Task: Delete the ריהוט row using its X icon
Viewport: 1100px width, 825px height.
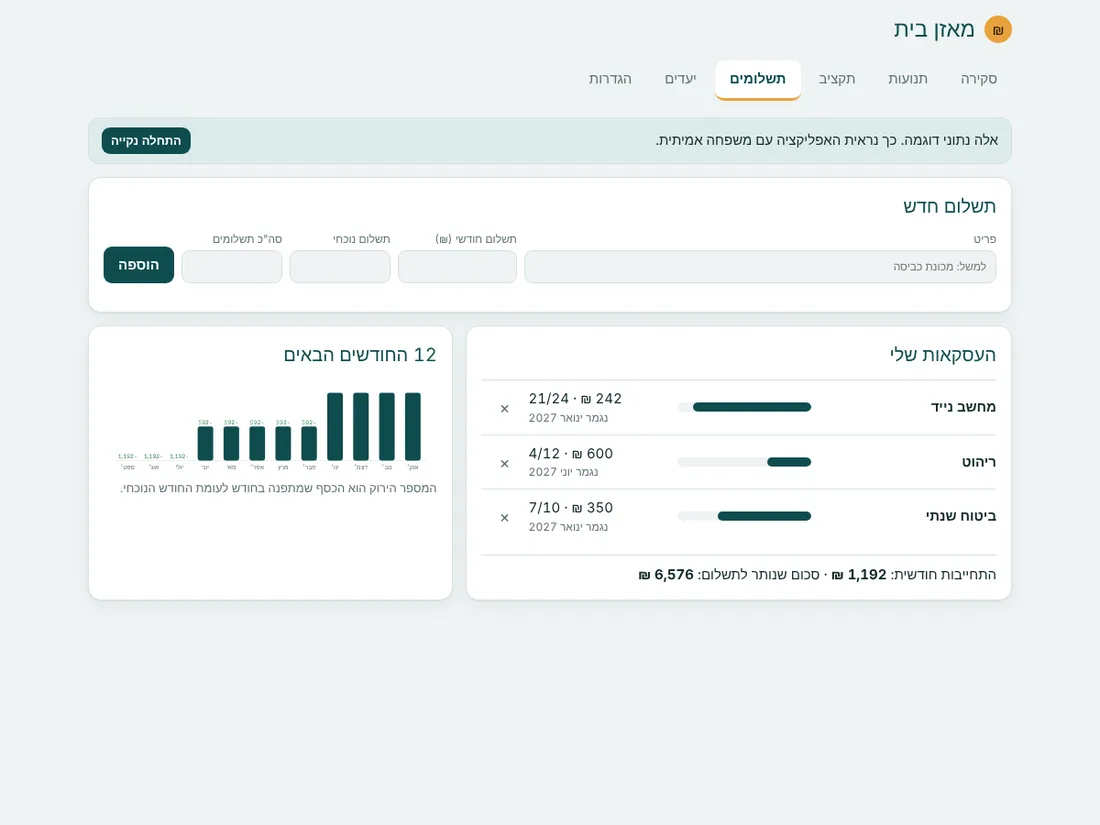Action: click(x=504, y=463)
